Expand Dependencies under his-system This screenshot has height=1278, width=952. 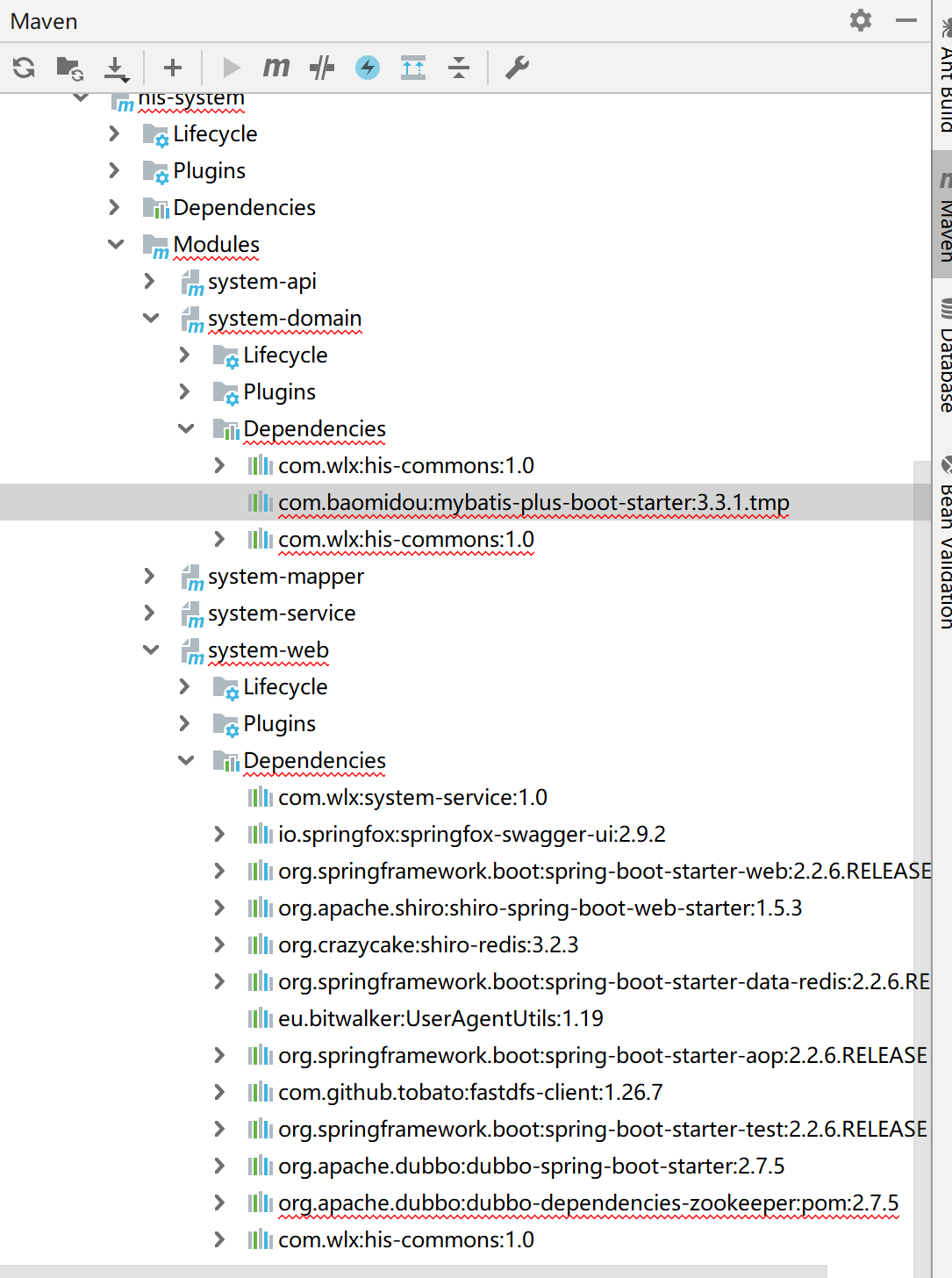tap(114, 207)
